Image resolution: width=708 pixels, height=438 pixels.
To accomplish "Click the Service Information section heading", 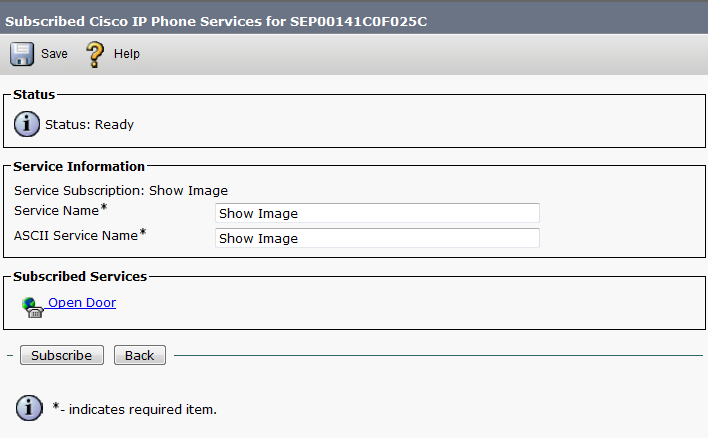I will pos(79,166).
